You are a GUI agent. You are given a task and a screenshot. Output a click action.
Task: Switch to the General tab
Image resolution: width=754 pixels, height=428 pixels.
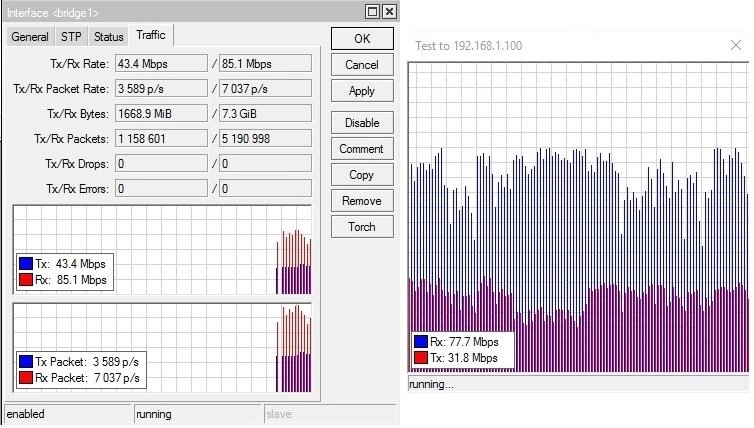(x=30, y=37)
